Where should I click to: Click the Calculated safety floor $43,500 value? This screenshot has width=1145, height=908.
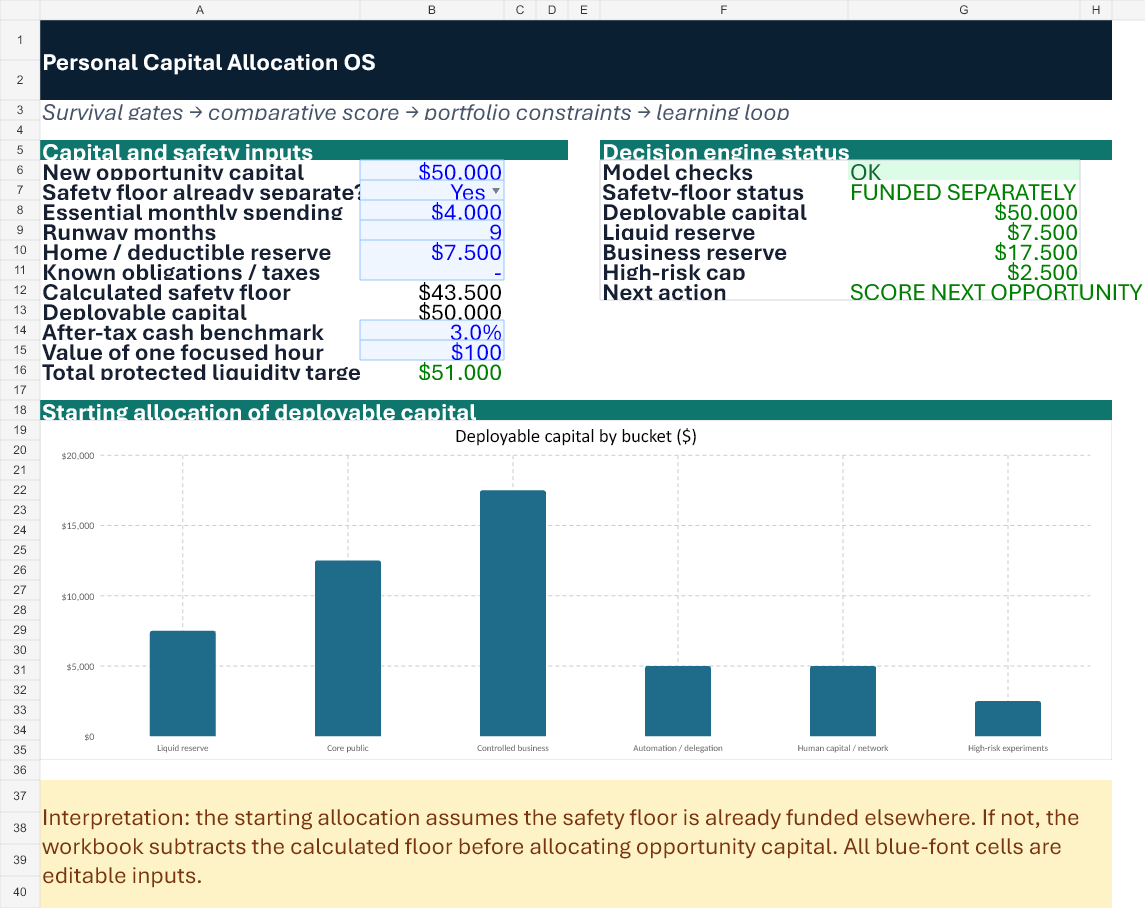(x=460, y=292)
